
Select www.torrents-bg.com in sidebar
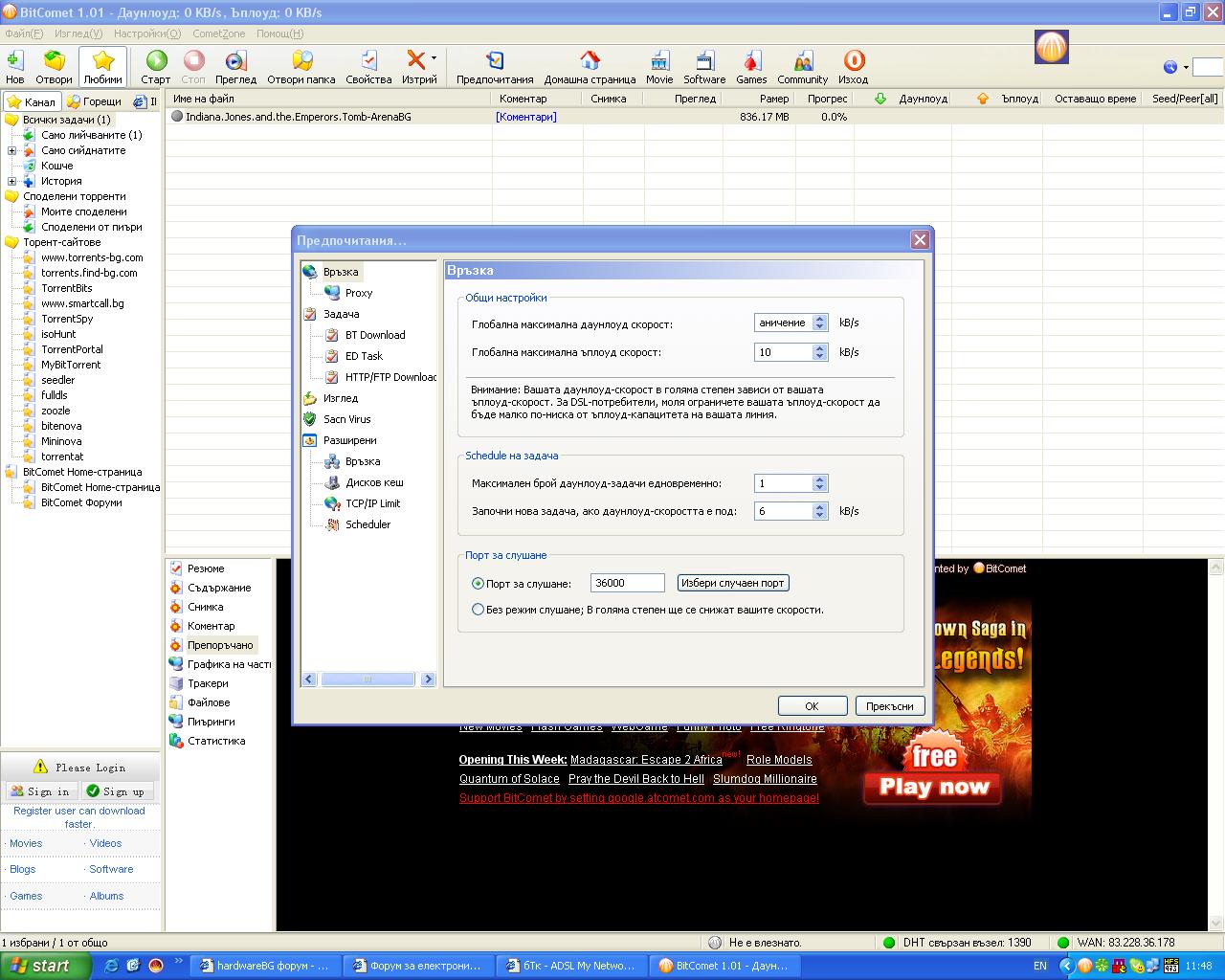click(x=92, y=257)
